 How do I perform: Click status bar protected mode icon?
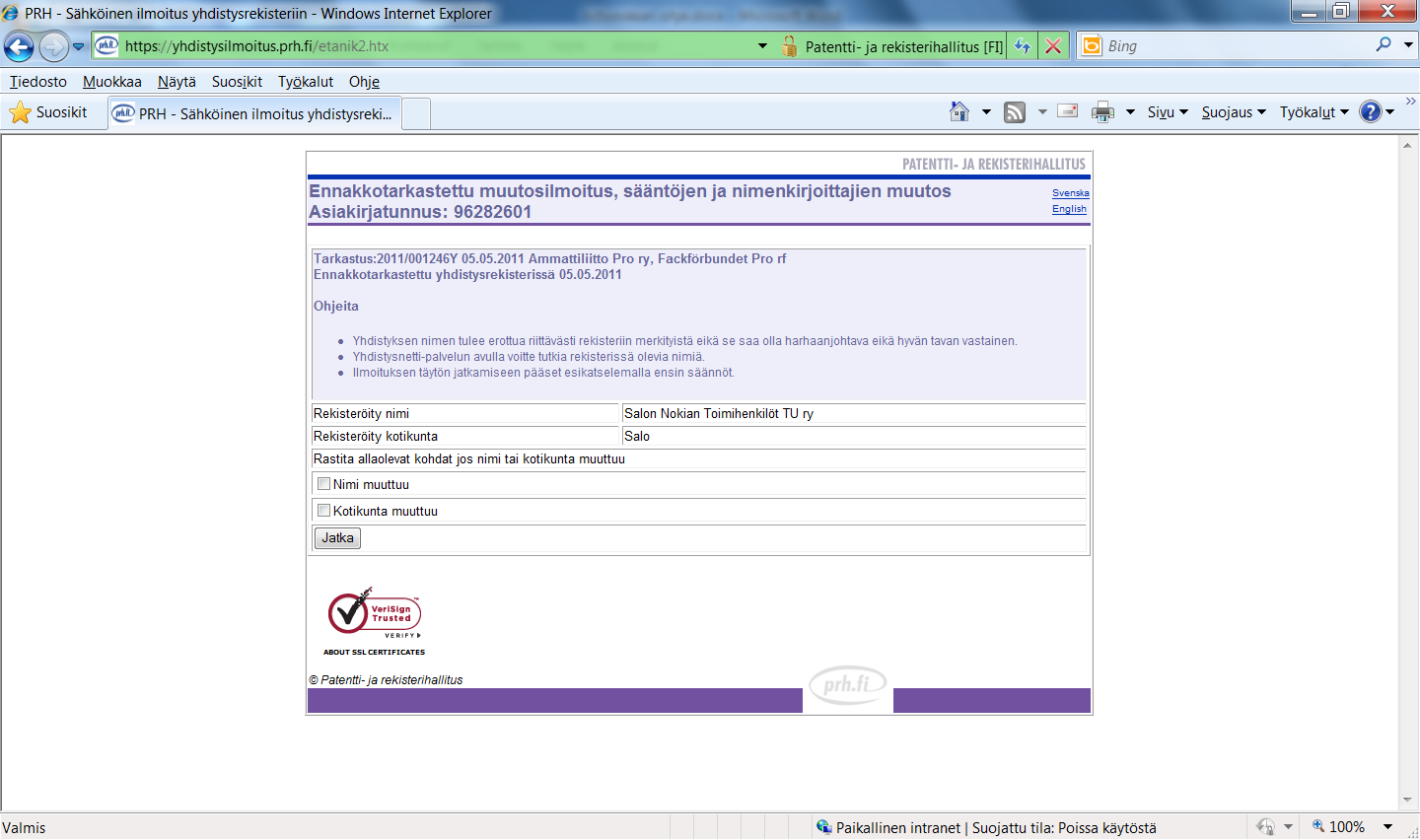pyautogui.click(x=1266, y=827)
